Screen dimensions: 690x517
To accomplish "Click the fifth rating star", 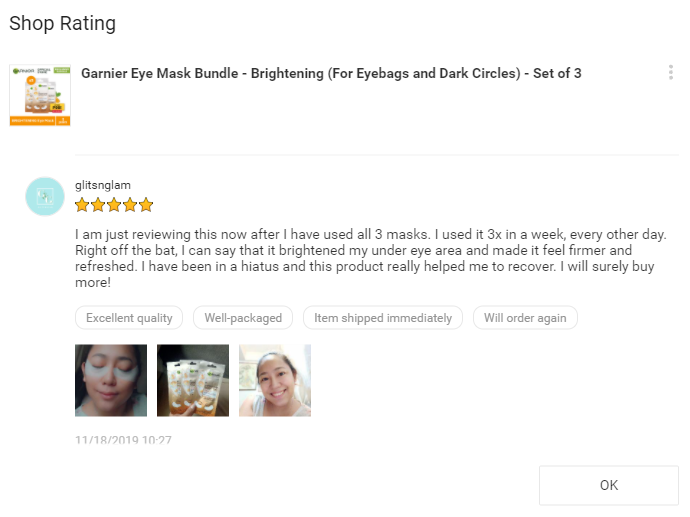I will pos(146,205).
